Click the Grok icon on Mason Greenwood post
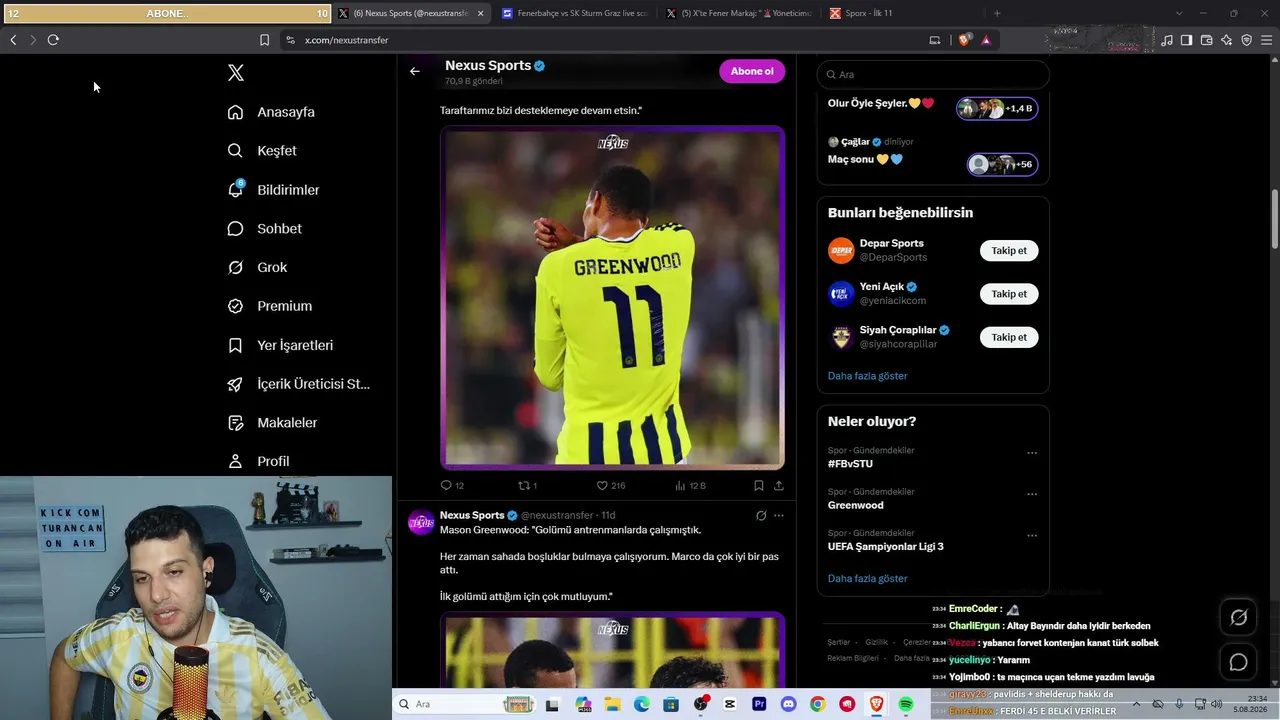 click(x=761, y=516)
